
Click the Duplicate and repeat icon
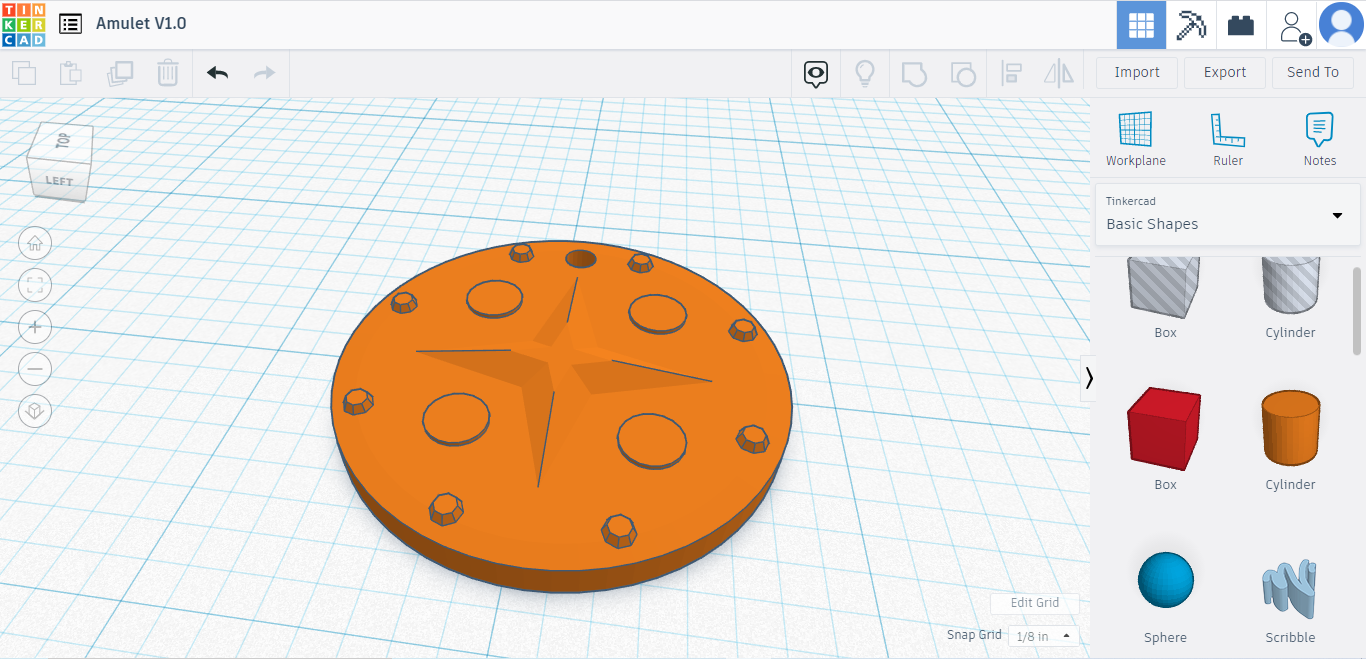tap(120, 73)
